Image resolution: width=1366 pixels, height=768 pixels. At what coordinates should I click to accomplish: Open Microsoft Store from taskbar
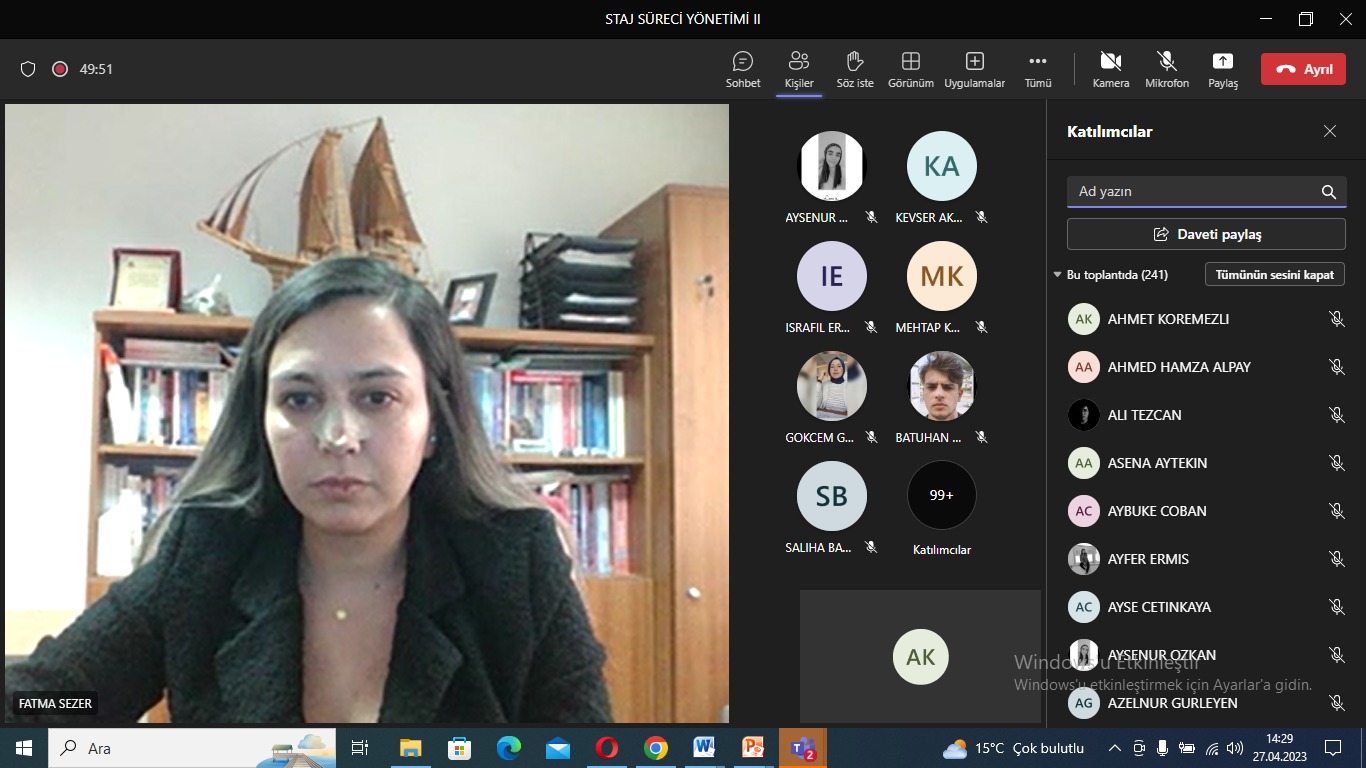(x=459, y=748)
